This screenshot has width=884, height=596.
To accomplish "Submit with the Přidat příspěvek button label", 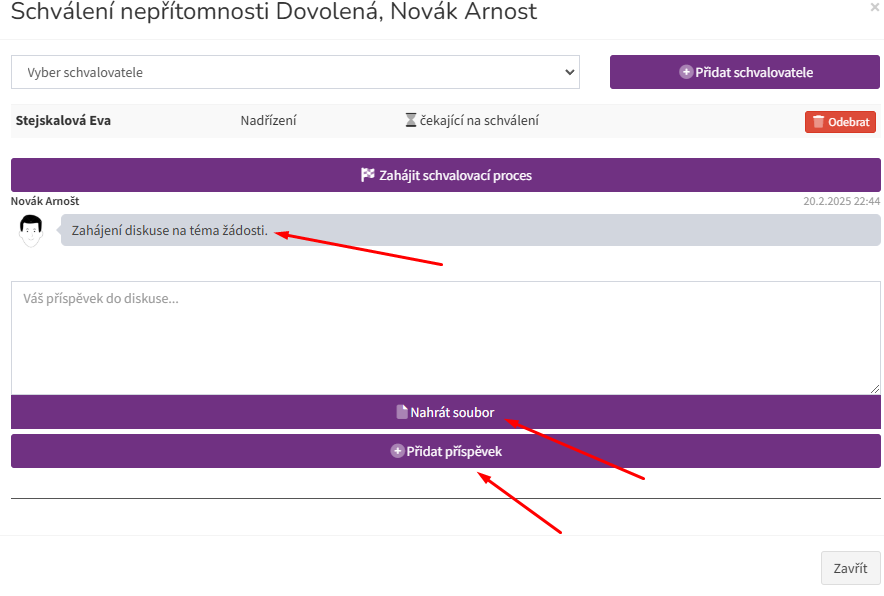I will pyautogui.click(x=454, y=451).
